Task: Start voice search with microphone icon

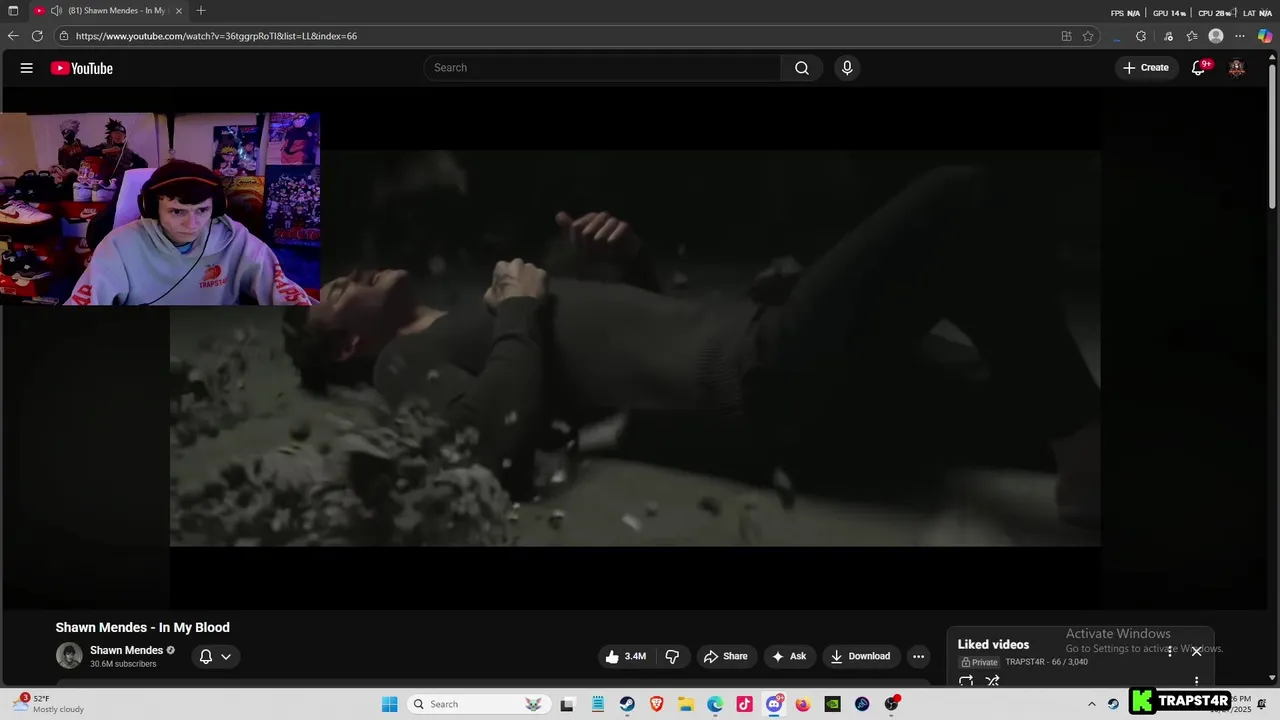Action: tap(847, 68)
